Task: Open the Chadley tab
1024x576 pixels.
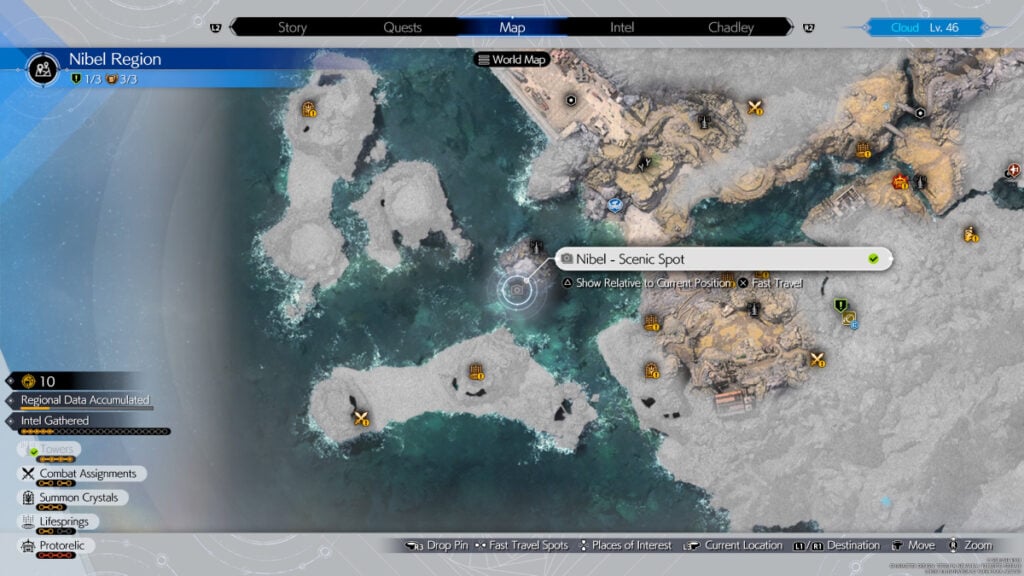Action: [730, 27]
